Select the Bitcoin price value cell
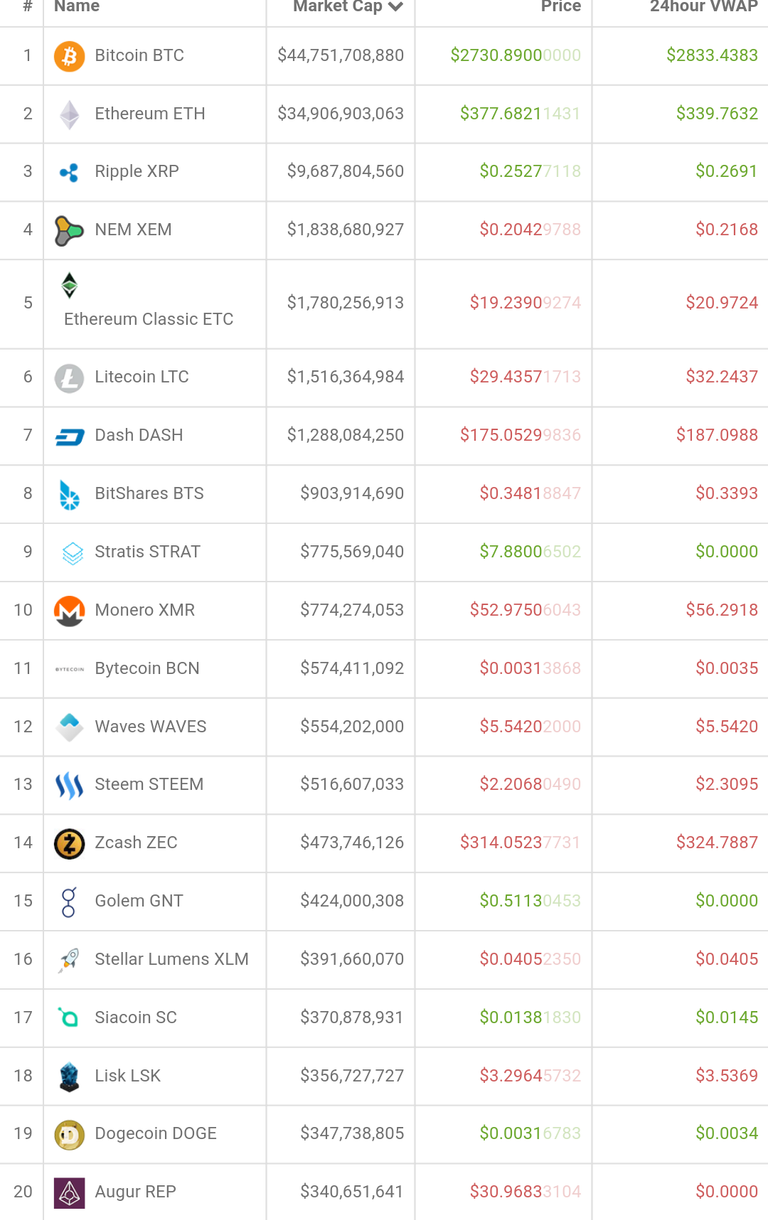This screenshot has height=1220, width=768. pyautogui.click(x=515, y=56)
